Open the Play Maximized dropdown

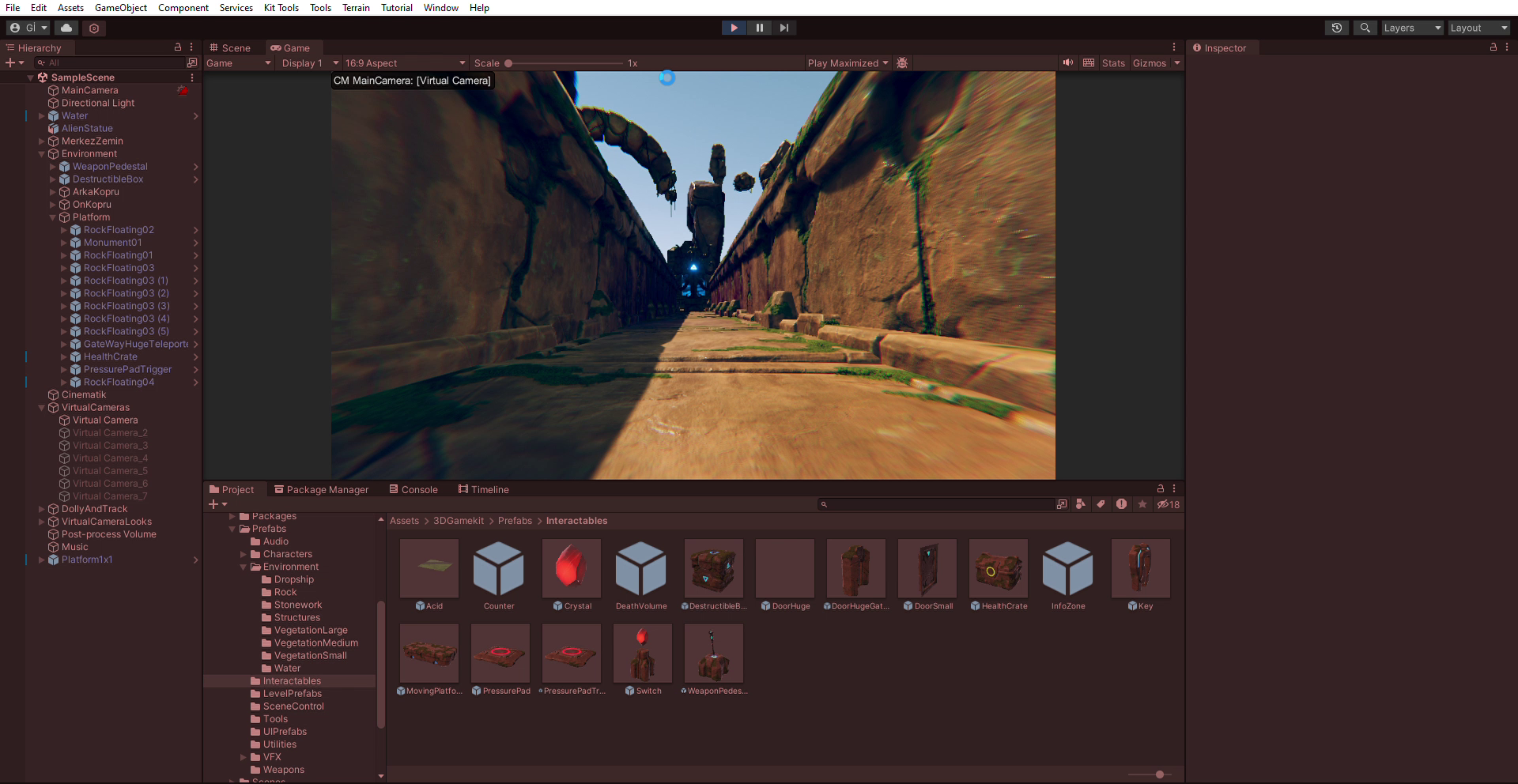click(x=848, y=63)
